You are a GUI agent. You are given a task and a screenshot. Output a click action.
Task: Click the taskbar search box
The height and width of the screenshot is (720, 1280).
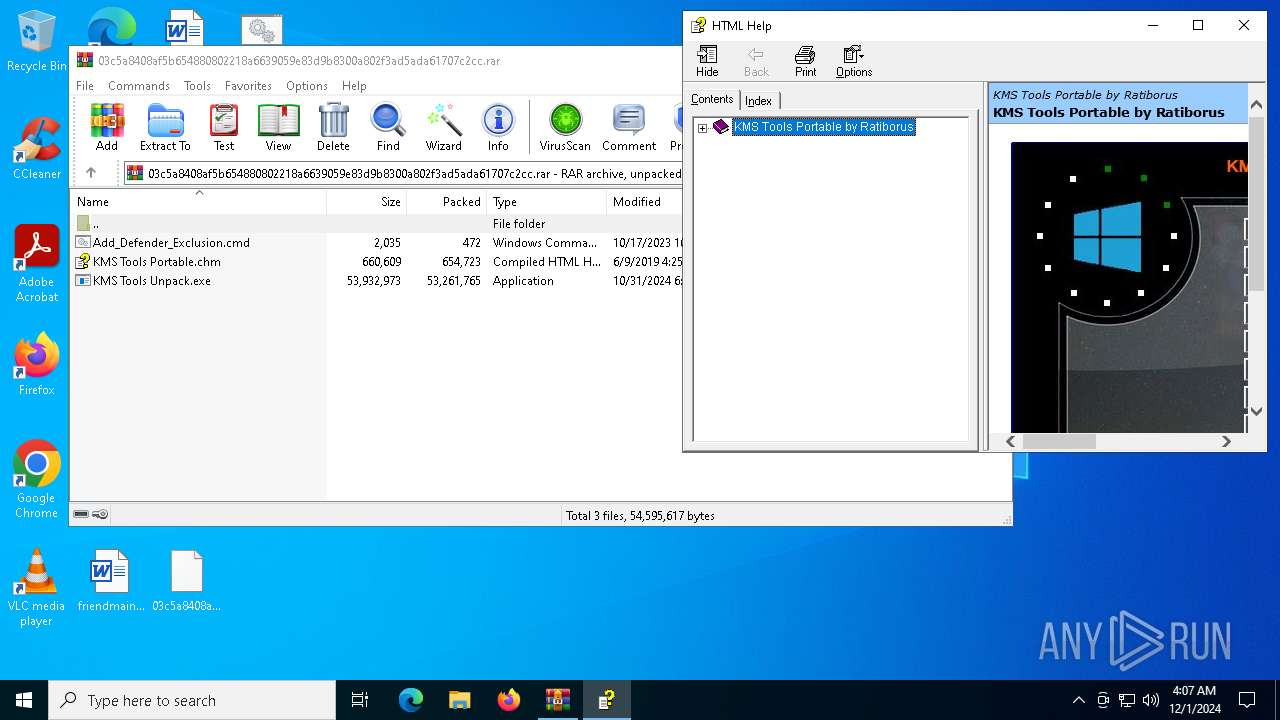(x=192, y=700)
